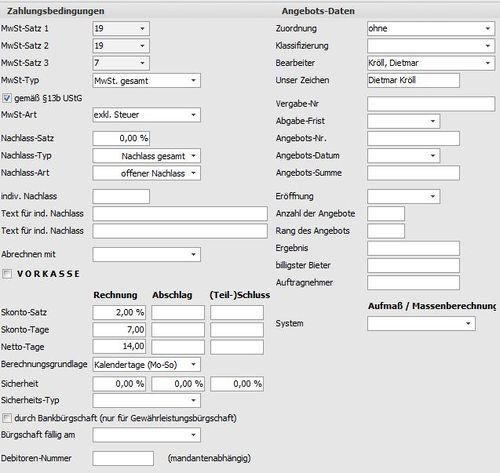Open the Bearbeiter dropdown
Image resolution: width=500 pixels, height=473 pixels.
[431, 63]
